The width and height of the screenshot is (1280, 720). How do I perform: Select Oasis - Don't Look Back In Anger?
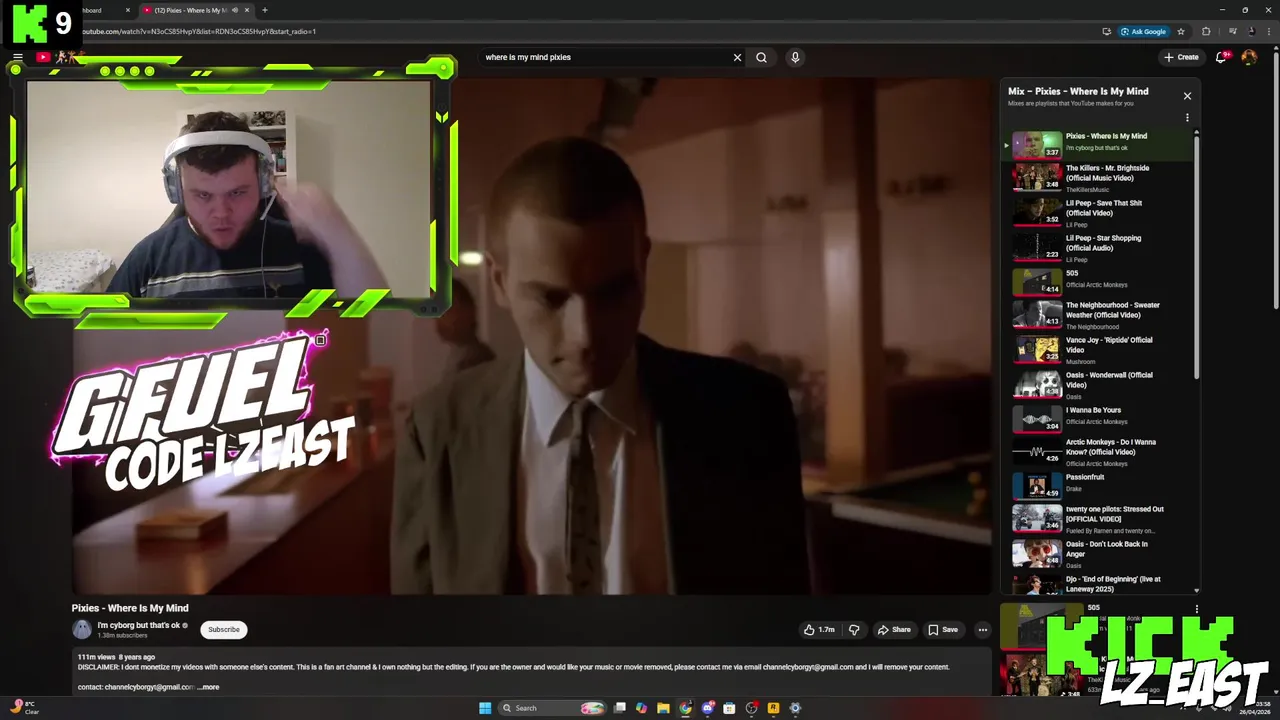pyautogui.click(x=1097, y=554)
